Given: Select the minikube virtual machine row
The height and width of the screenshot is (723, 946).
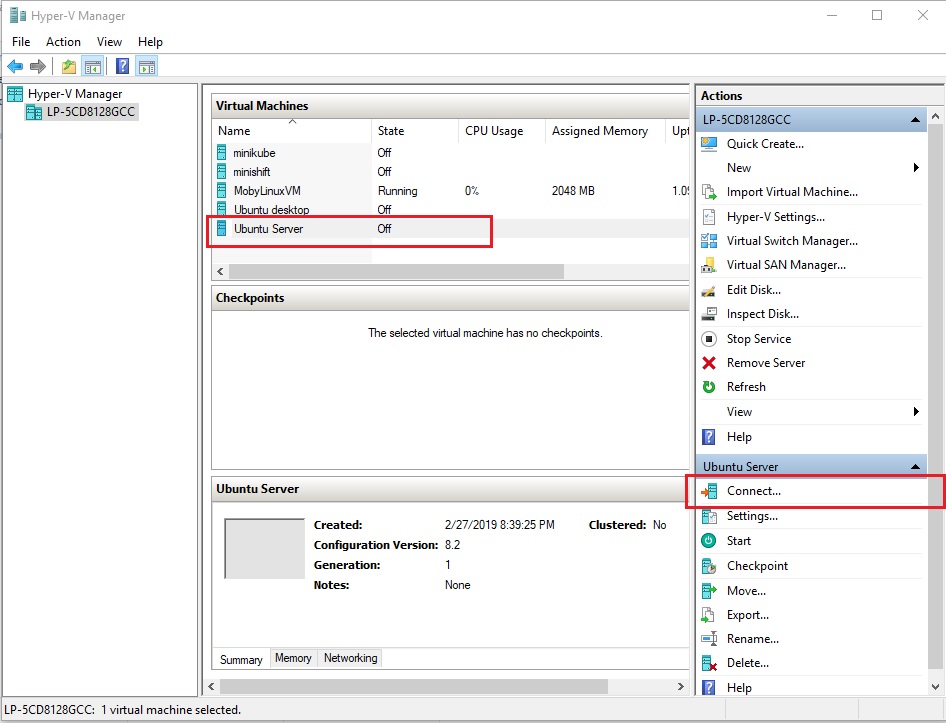Looking at the screenshot, I should click(449, 153).
